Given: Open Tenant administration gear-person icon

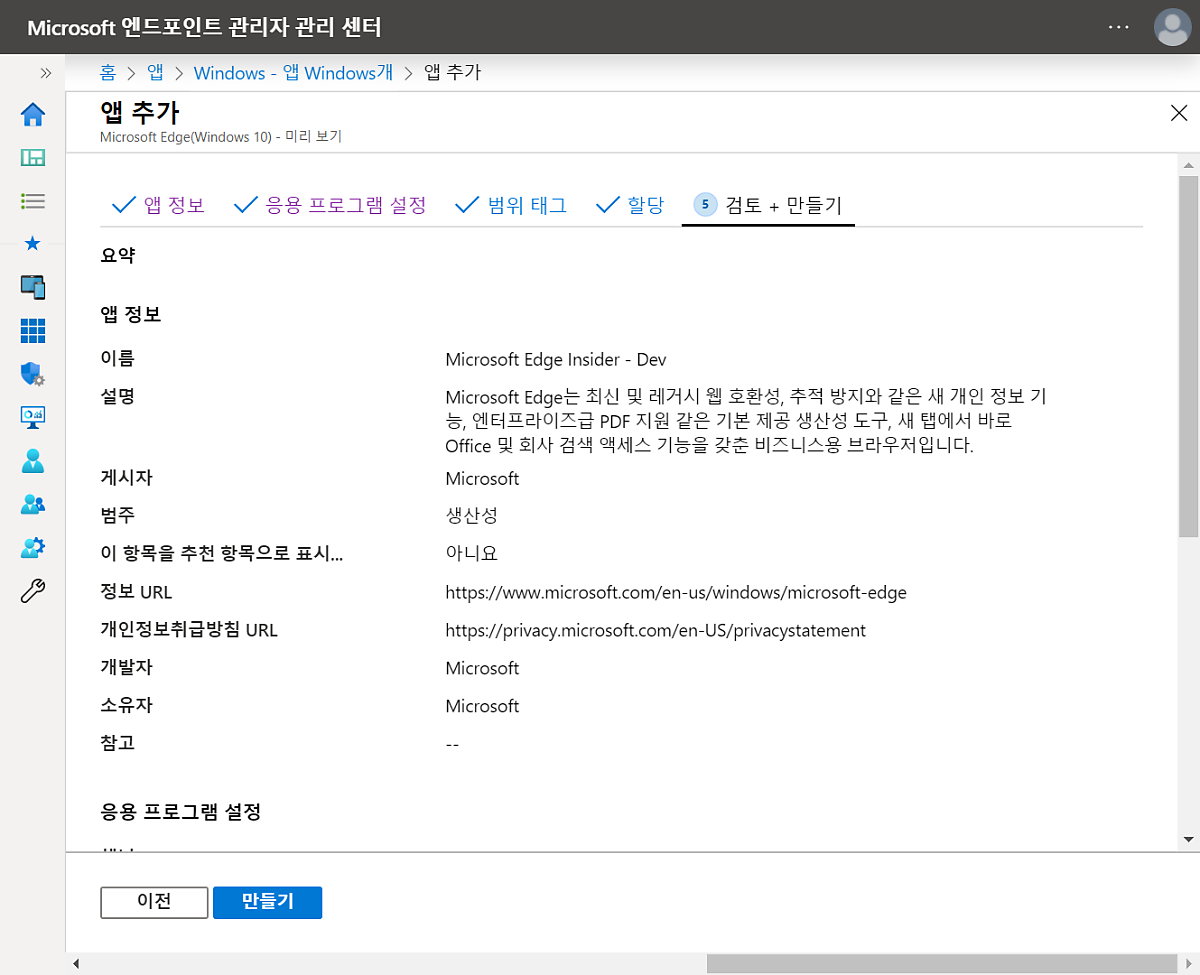Looking at the screenshot, I should (33, 548).
